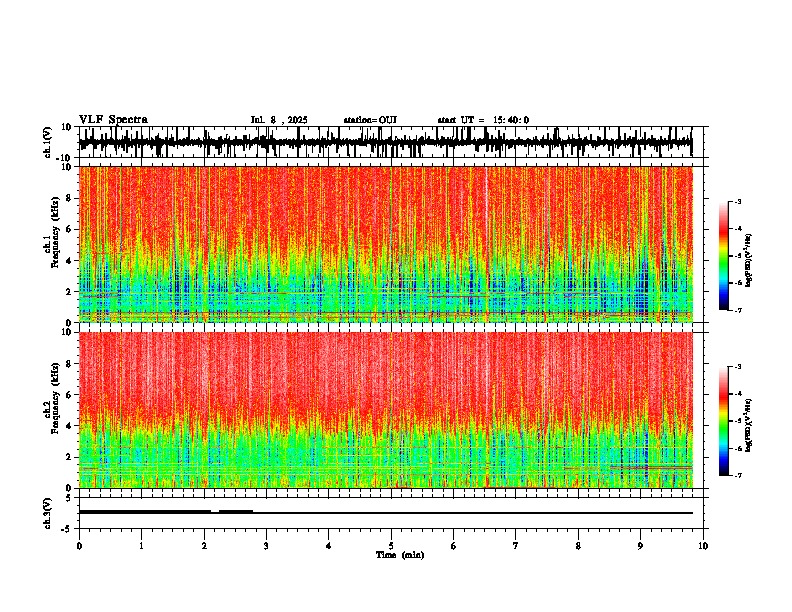
Task: Click the '-7' value on ch.2 colorbar
Action: pyautogui.click(x=737, y=475)
